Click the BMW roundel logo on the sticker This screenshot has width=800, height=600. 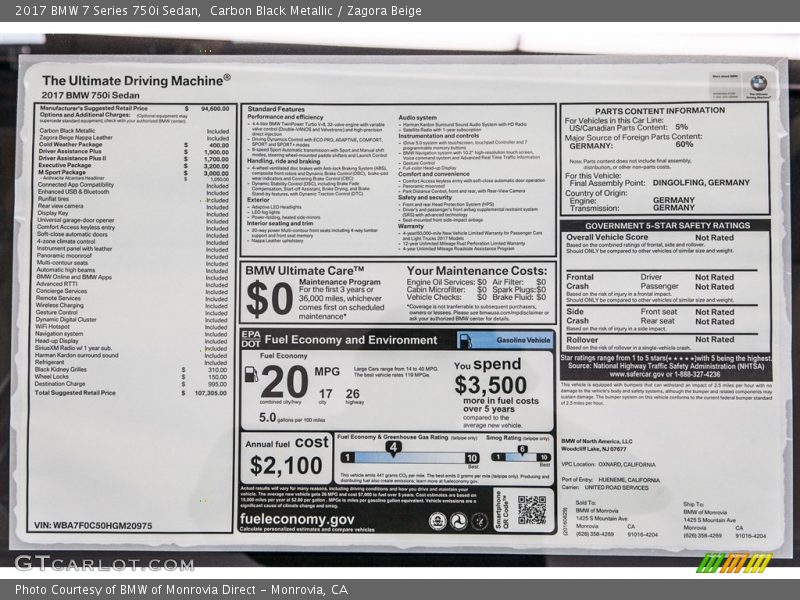pos(758,82)
